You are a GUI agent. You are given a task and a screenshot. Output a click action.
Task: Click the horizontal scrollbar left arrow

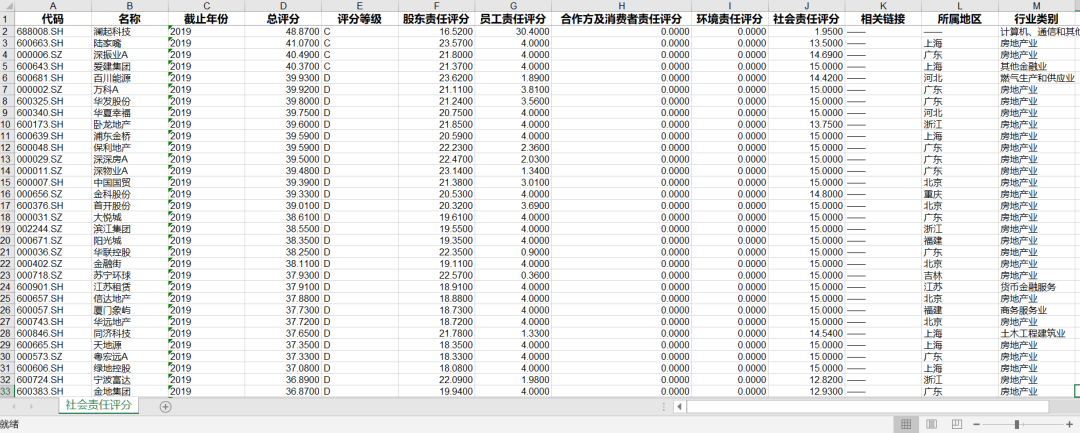(679, 407)
